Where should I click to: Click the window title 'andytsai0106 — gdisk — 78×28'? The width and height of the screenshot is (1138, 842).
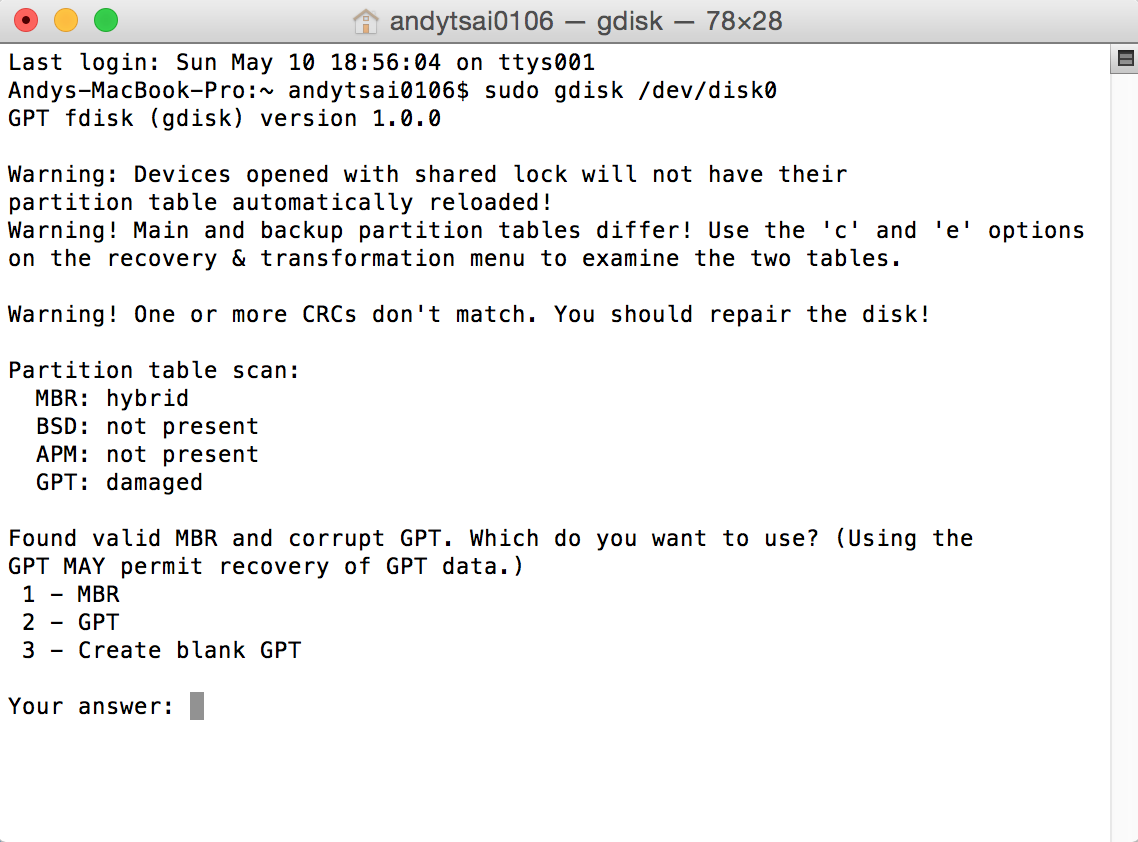[586, 21]
